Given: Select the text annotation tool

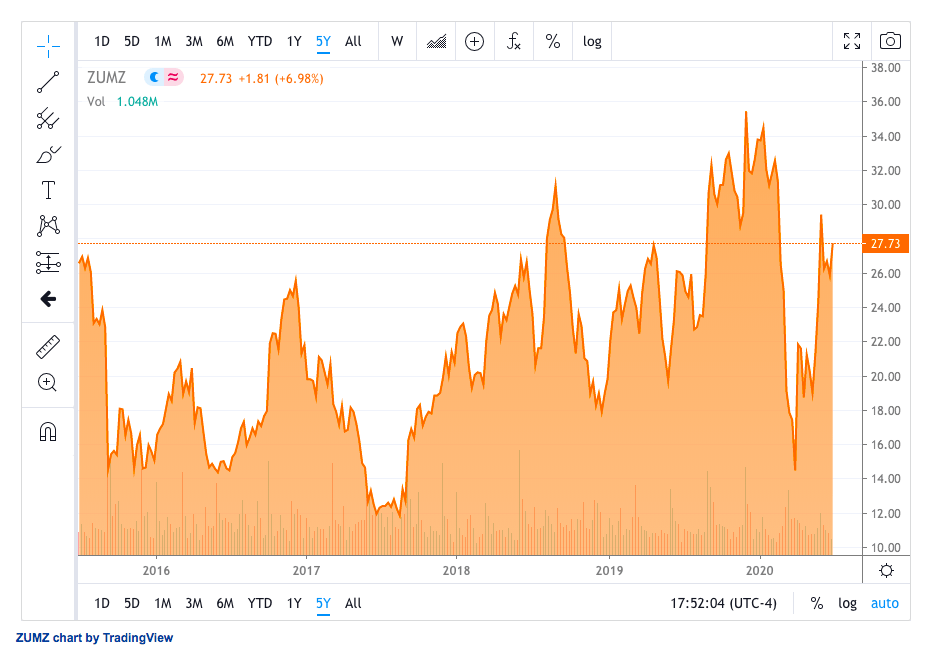Looking at the screenshot, I should [48, 190].
